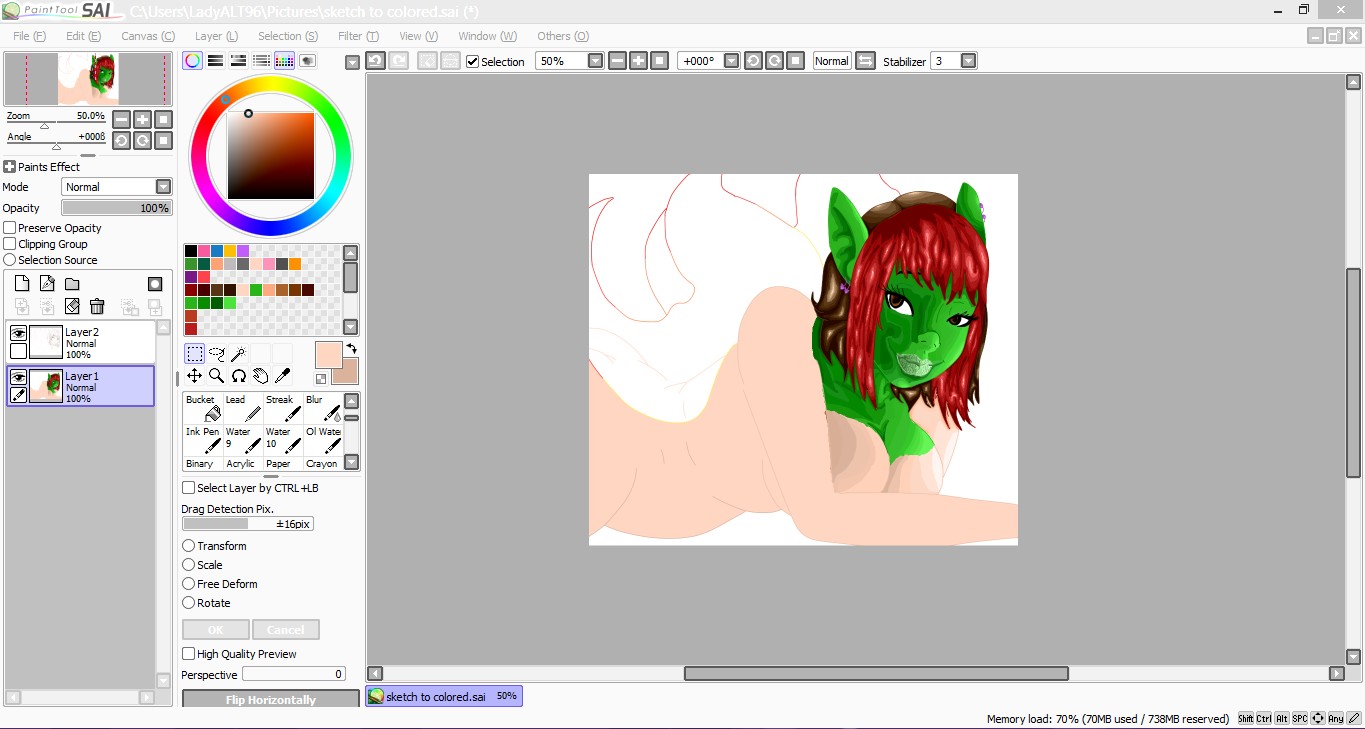Select the Ink Pen brush
The image size is (1365, 729).
pos(202,440)
